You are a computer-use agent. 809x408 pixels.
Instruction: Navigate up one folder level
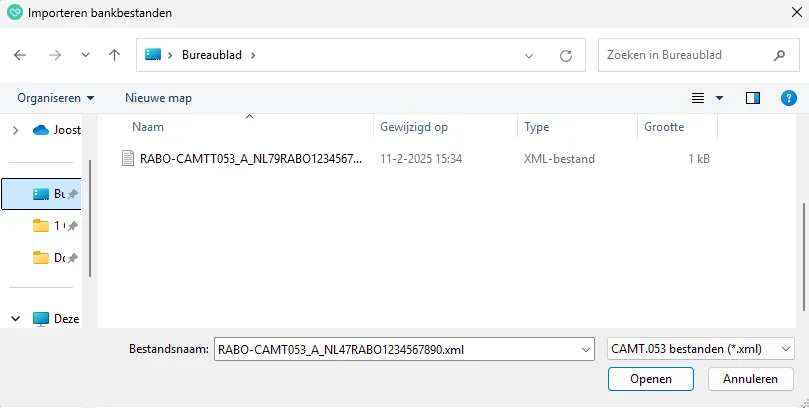pyautogui.click(x=114, y=55)
